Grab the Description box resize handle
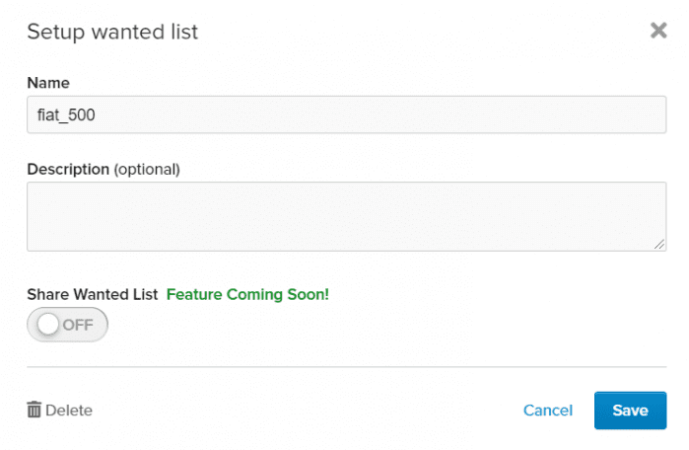The image size is (689, 450). (x=659, y=244)
